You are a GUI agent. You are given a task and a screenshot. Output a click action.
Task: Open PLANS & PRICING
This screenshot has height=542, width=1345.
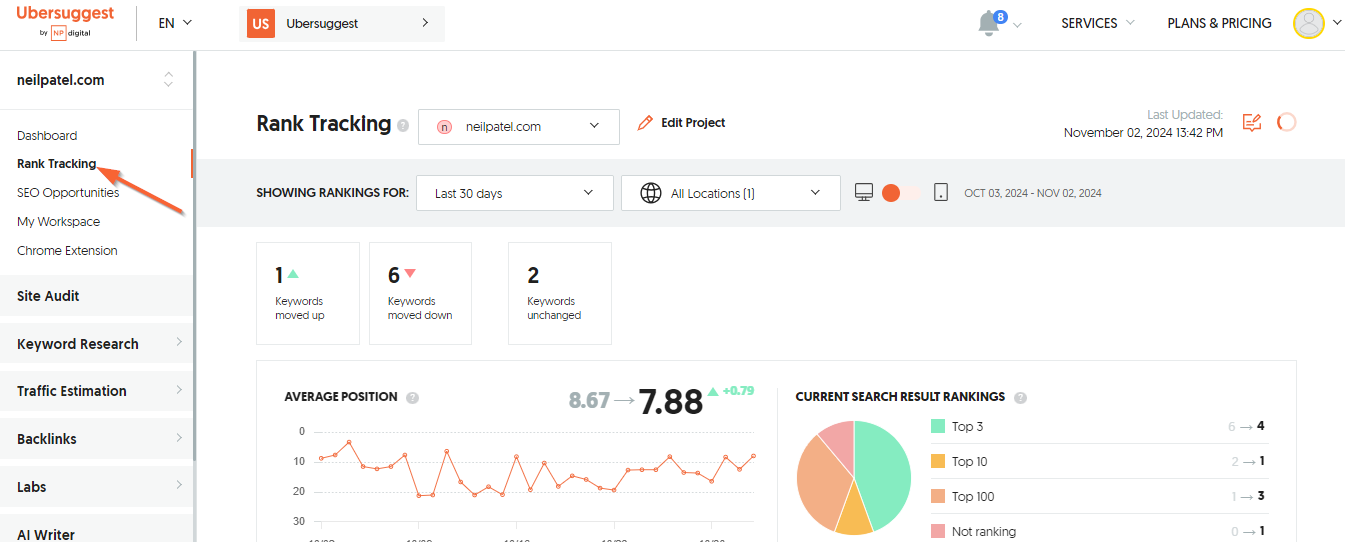point(1219,23)
